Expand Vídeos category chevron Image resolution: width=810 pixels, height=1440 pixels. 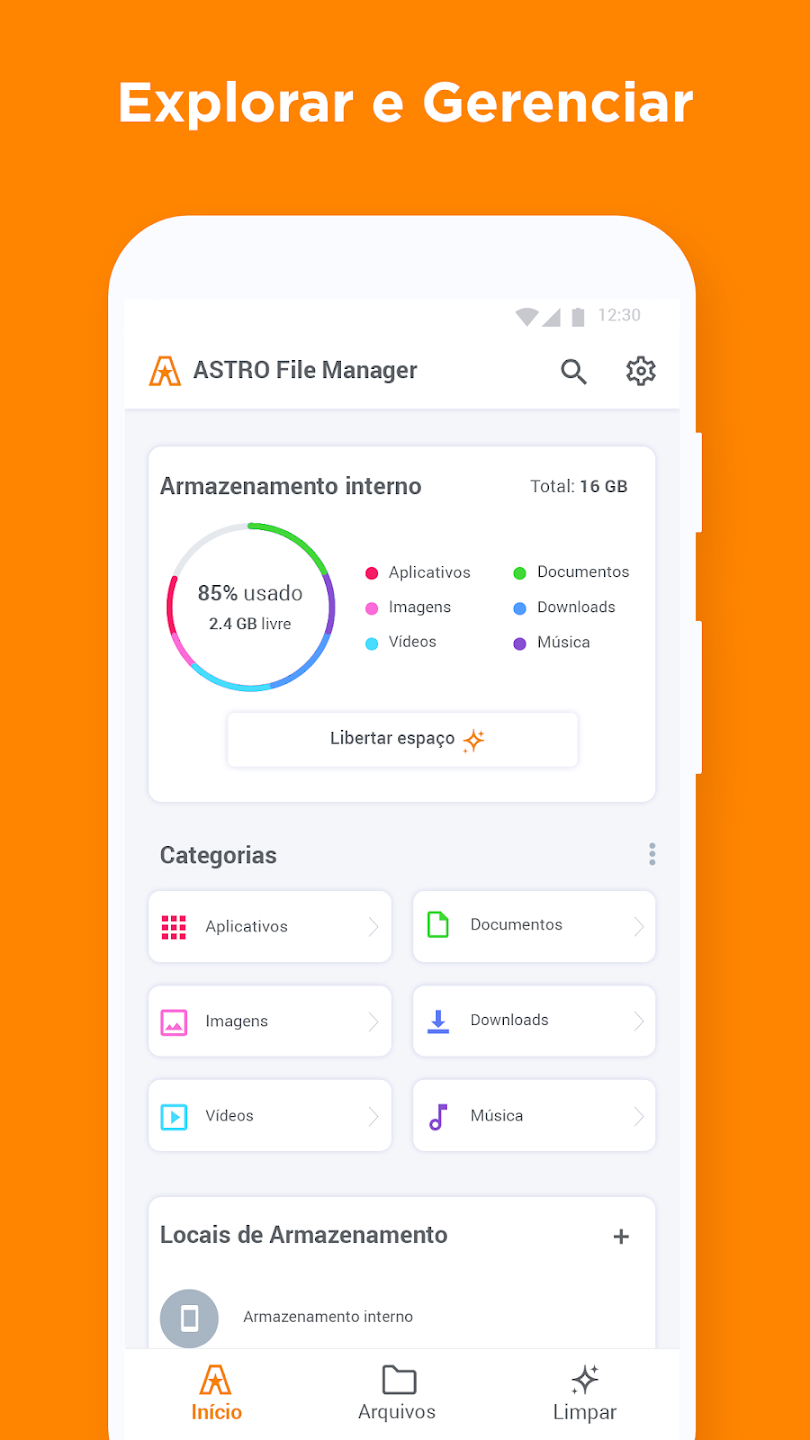[374, 1116]
